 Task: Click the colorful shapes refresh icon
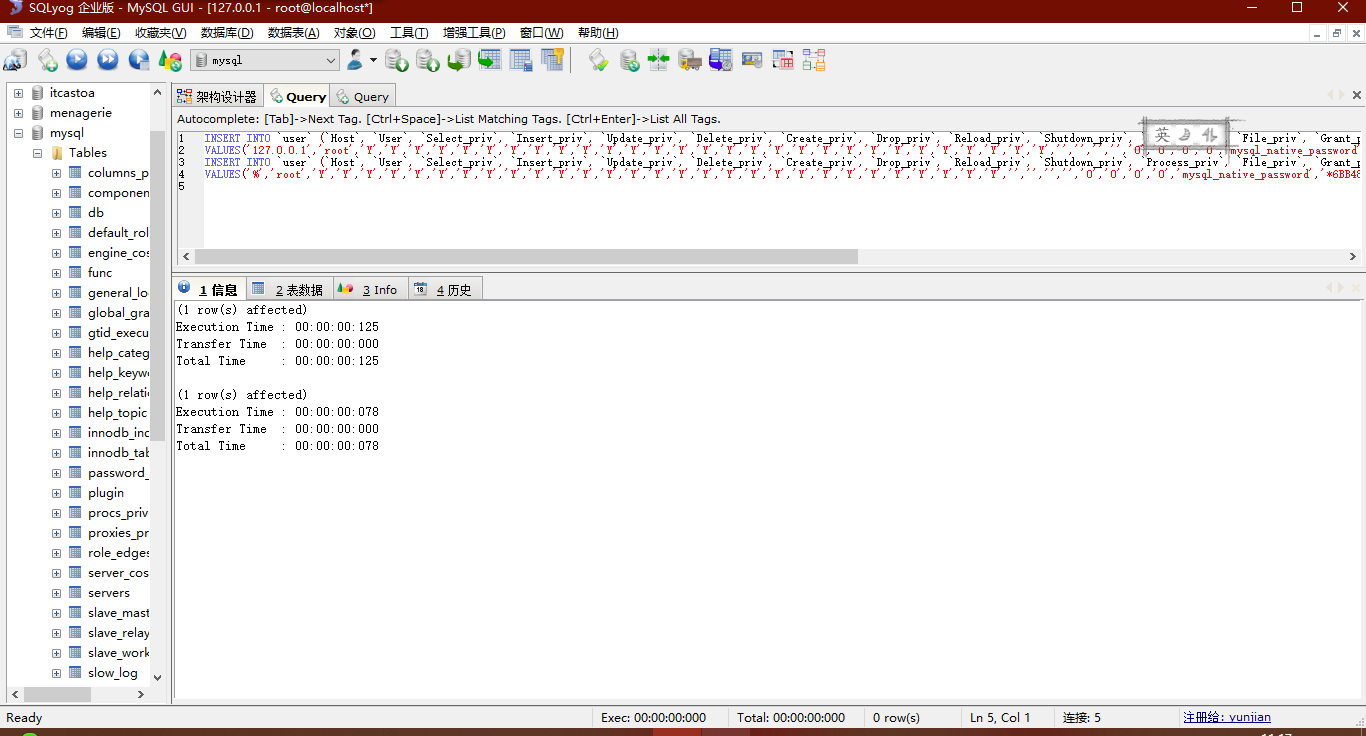[x=170, y=60]
